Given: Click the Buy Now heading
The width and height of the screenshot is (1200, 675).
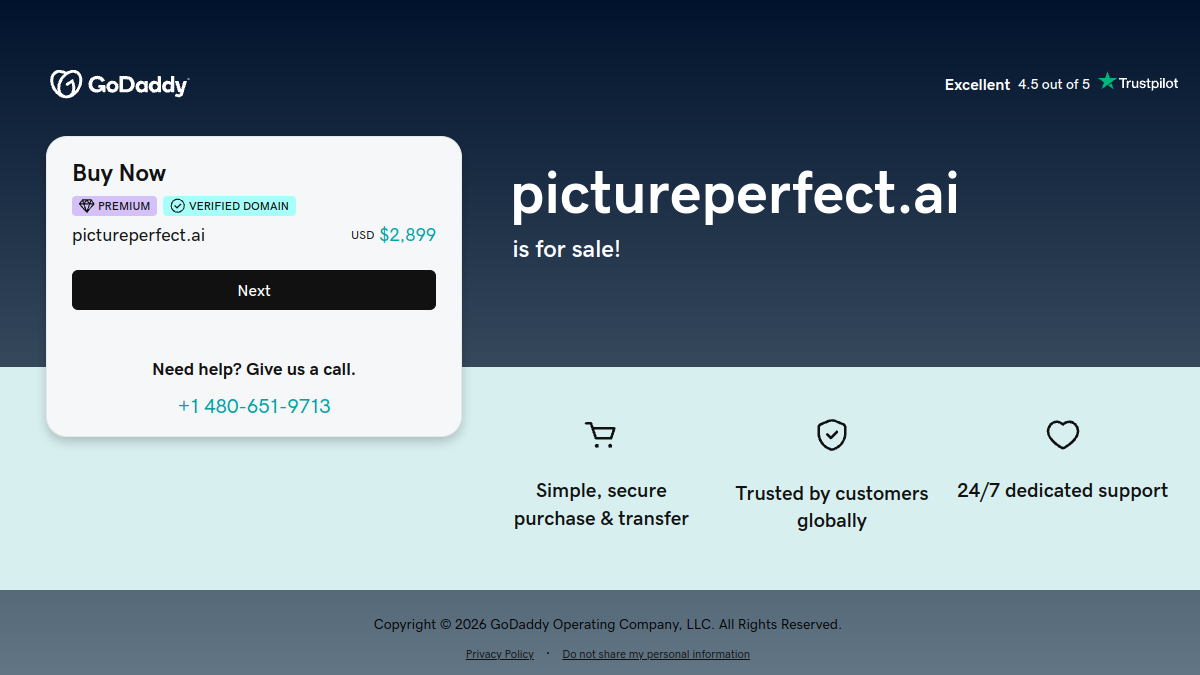Looking at the screenshot, I should 119,173.
